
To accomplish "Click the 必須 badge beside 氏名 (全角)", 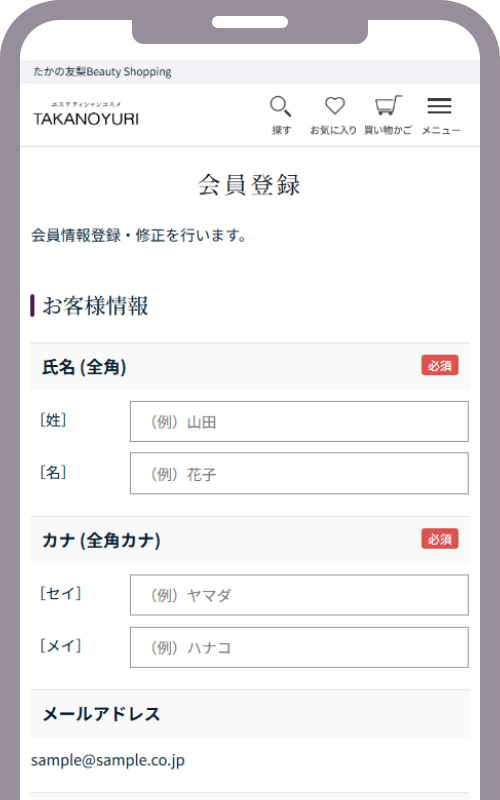I will tap(440, 366).
